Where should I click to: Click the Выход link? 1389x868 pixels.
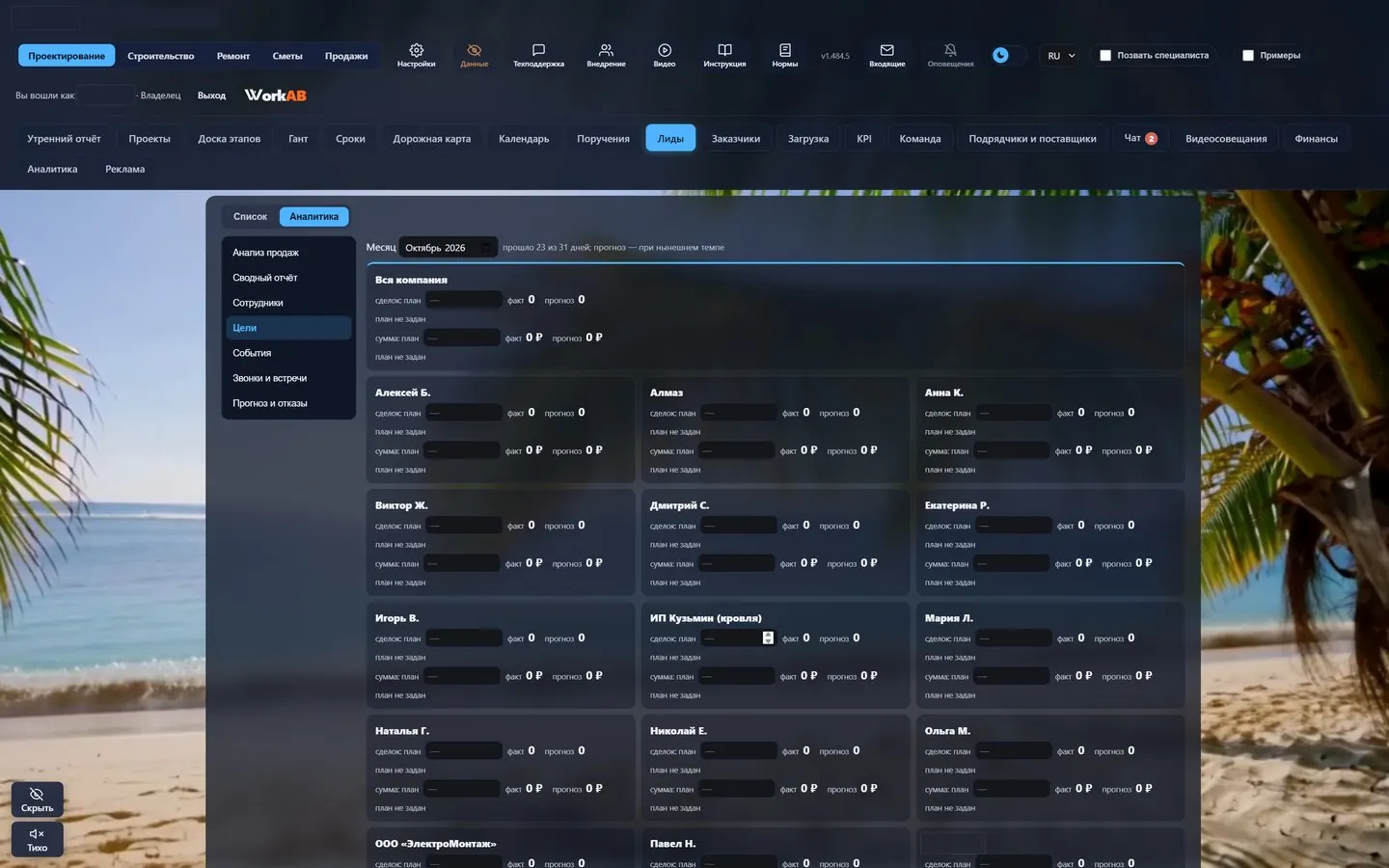[211, 95]
